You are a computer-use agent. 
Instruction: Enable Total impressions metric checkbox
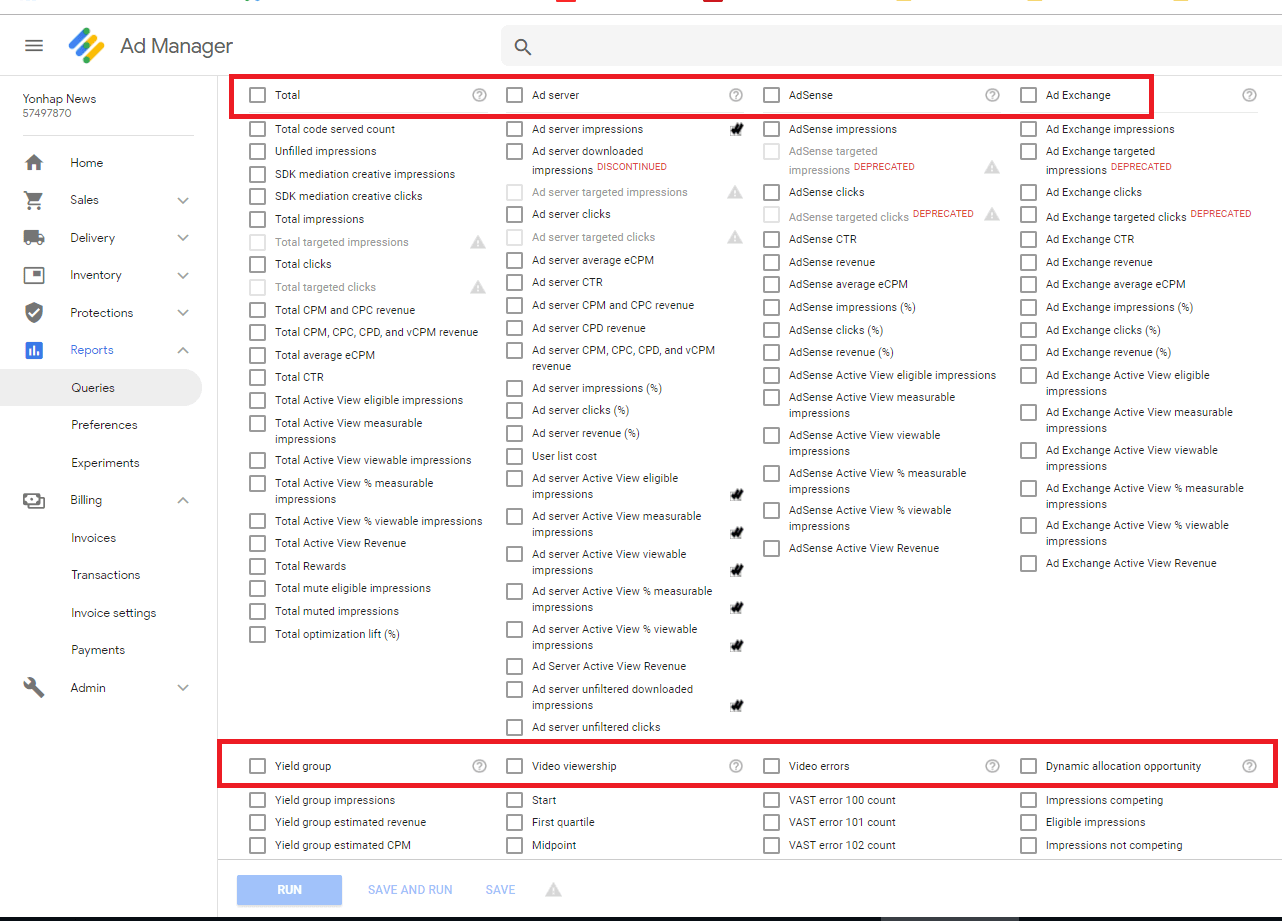coord(258,219)
